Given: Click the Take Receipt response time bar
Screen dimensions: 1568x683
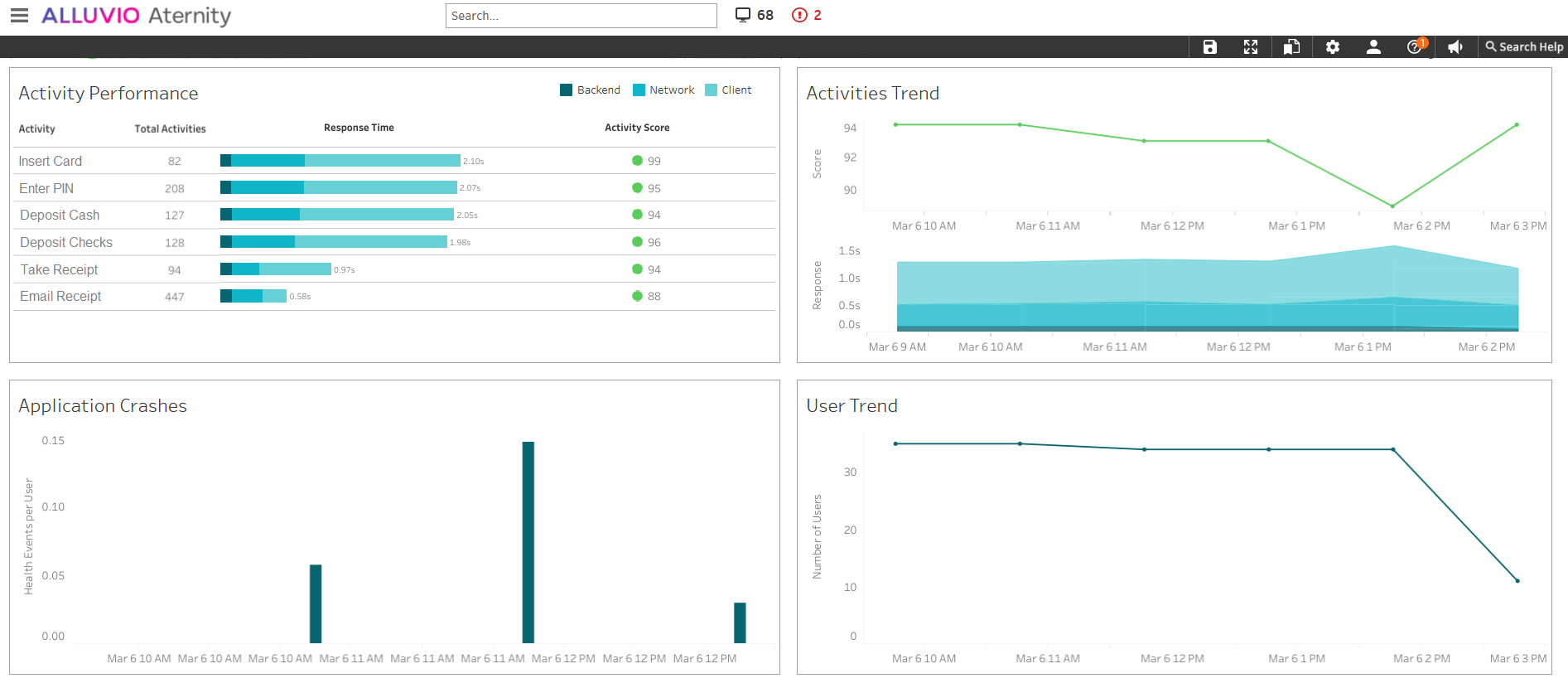Looking at the screenshot, I should [276, 269].
